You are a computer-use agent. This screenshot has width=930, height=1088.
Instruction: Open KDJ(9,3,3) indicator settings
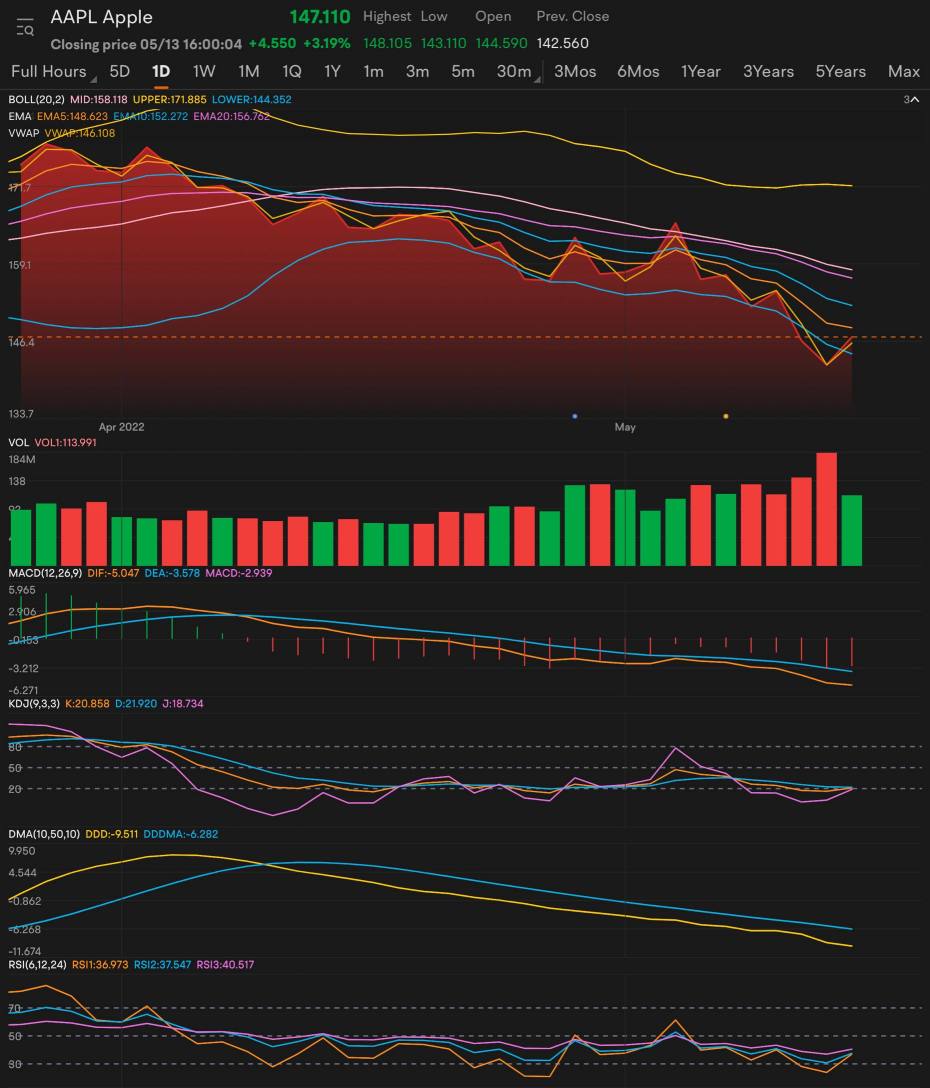click(34, 703)
